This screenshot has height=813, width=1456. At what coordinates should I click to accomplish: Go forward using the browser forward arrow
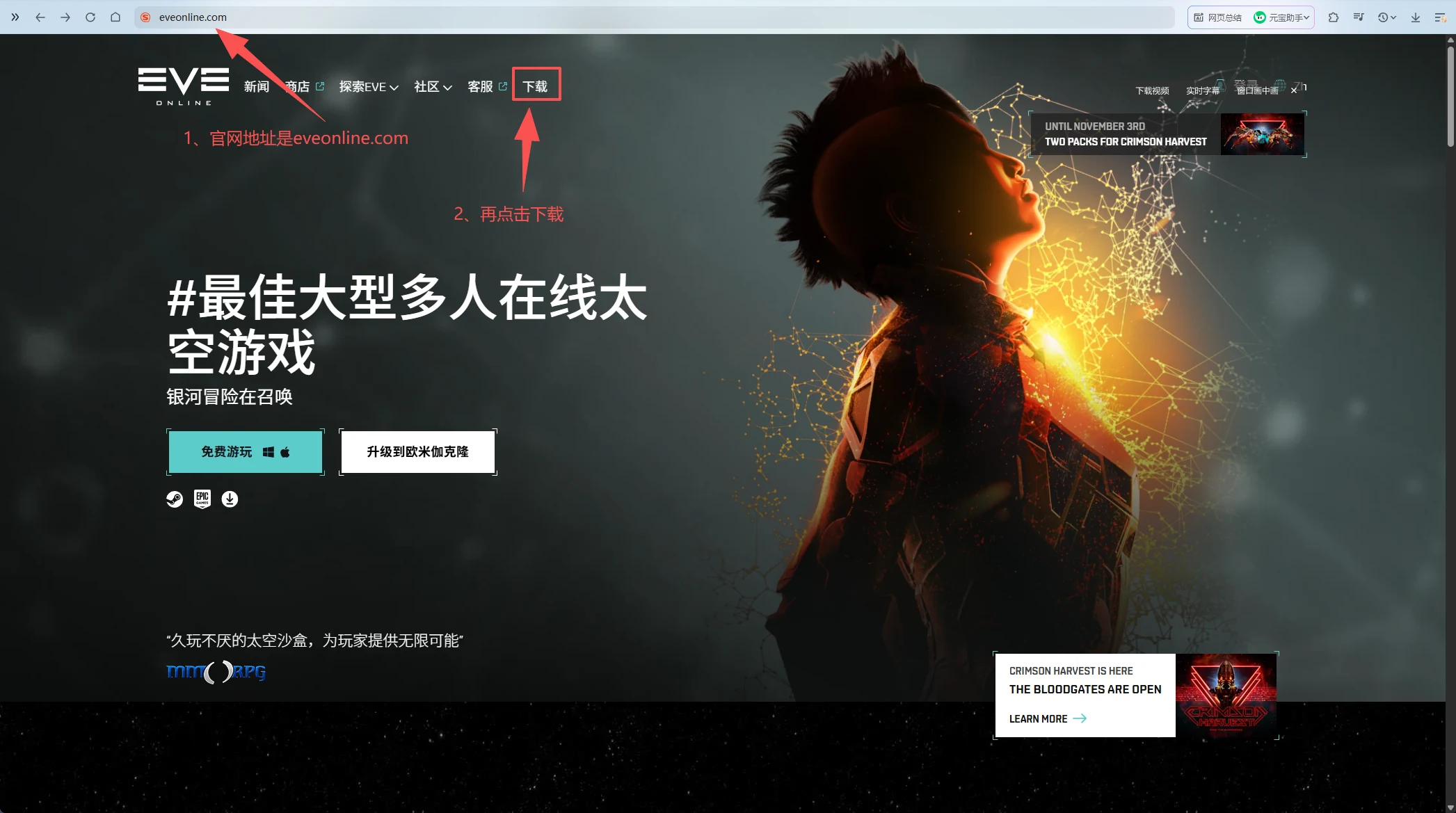pos(65,17)
